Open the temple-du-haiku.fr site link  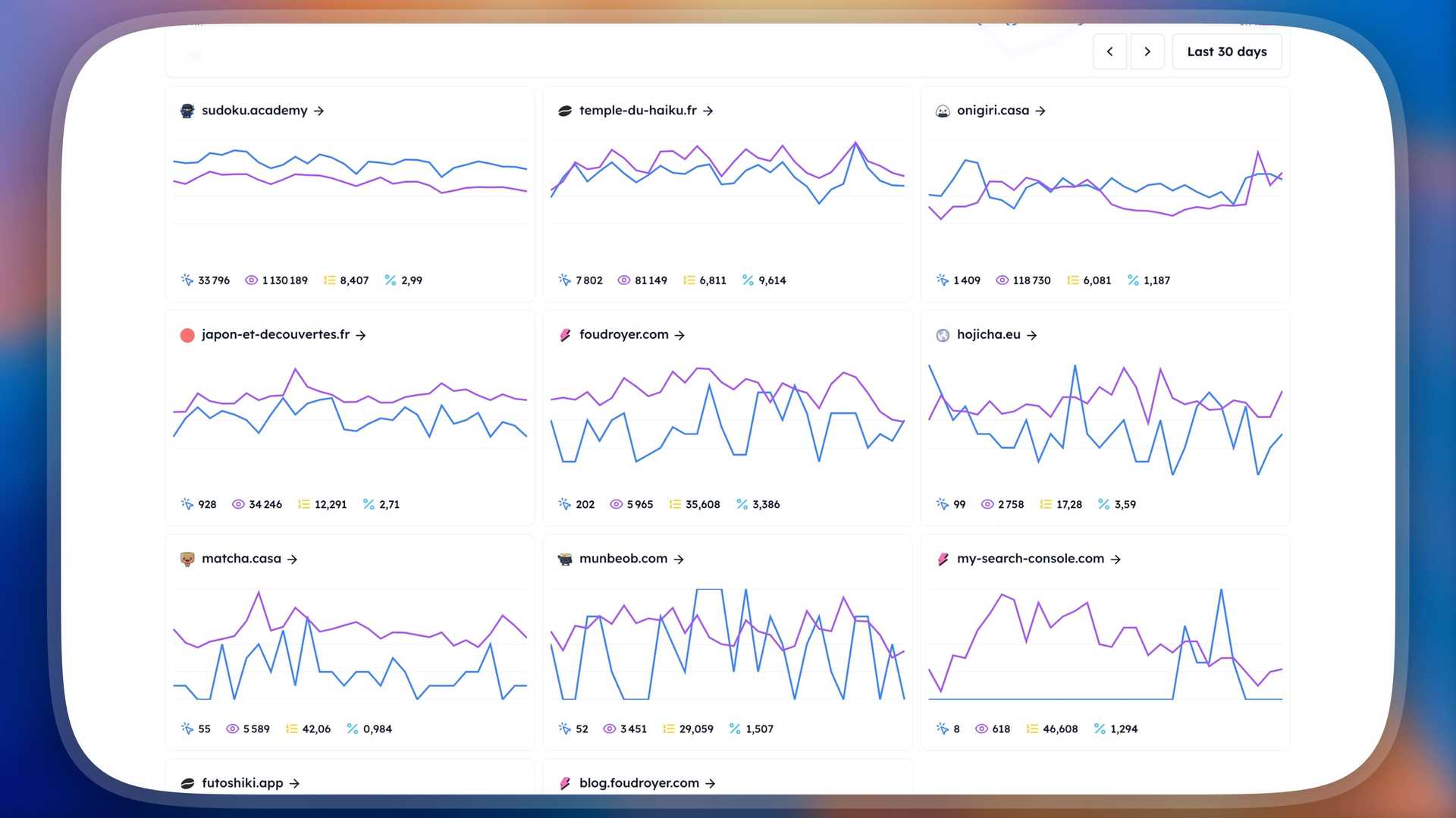[x=646, y=111]
